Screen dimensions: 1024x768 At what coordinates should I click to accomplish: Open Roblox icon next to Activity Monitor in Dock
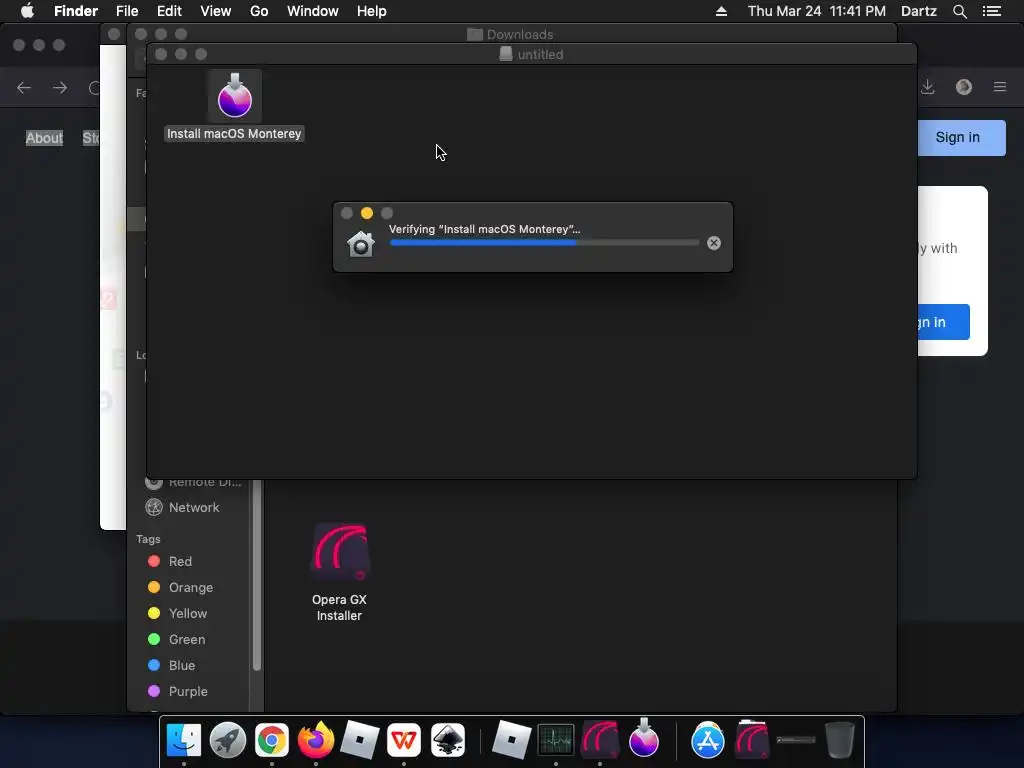511,740
